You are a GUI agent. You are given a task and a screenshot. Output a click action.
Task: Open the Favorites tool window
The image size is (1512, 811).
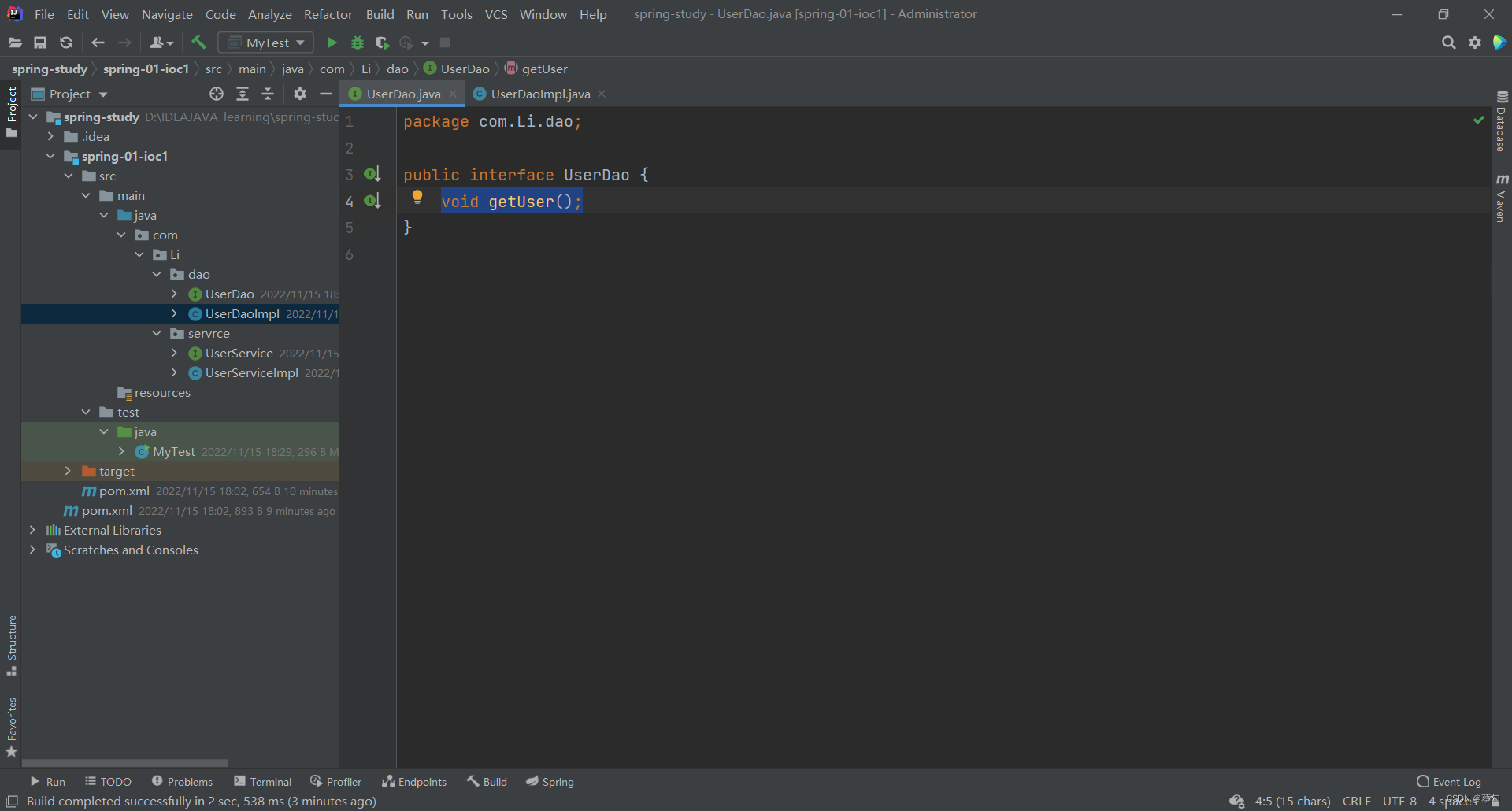click(x=12, y=728)
